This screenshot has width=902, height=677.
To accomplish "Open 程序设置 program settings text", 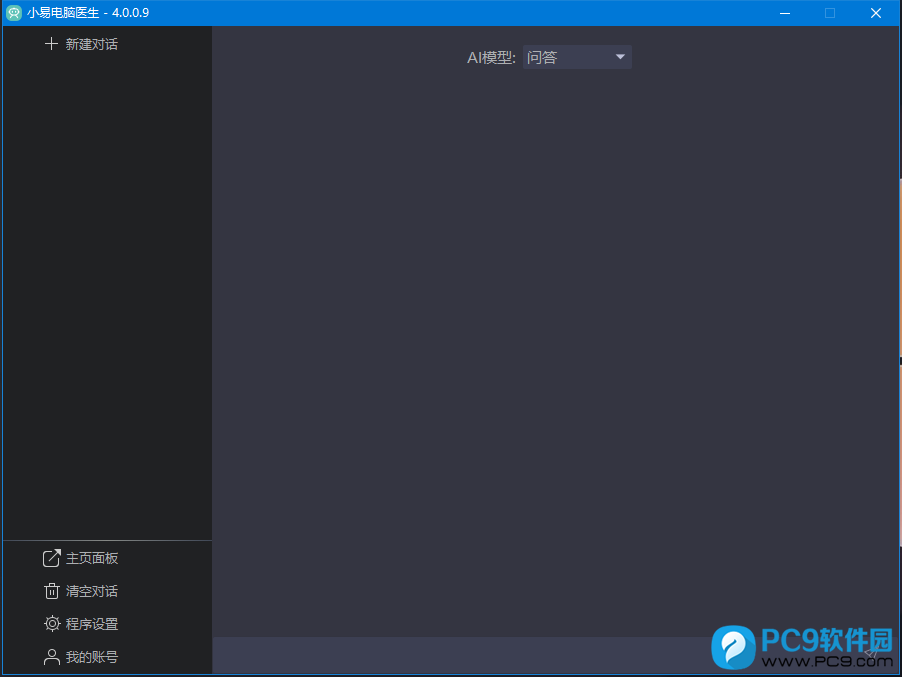I will pyautogui.click(x=92, y=624).
